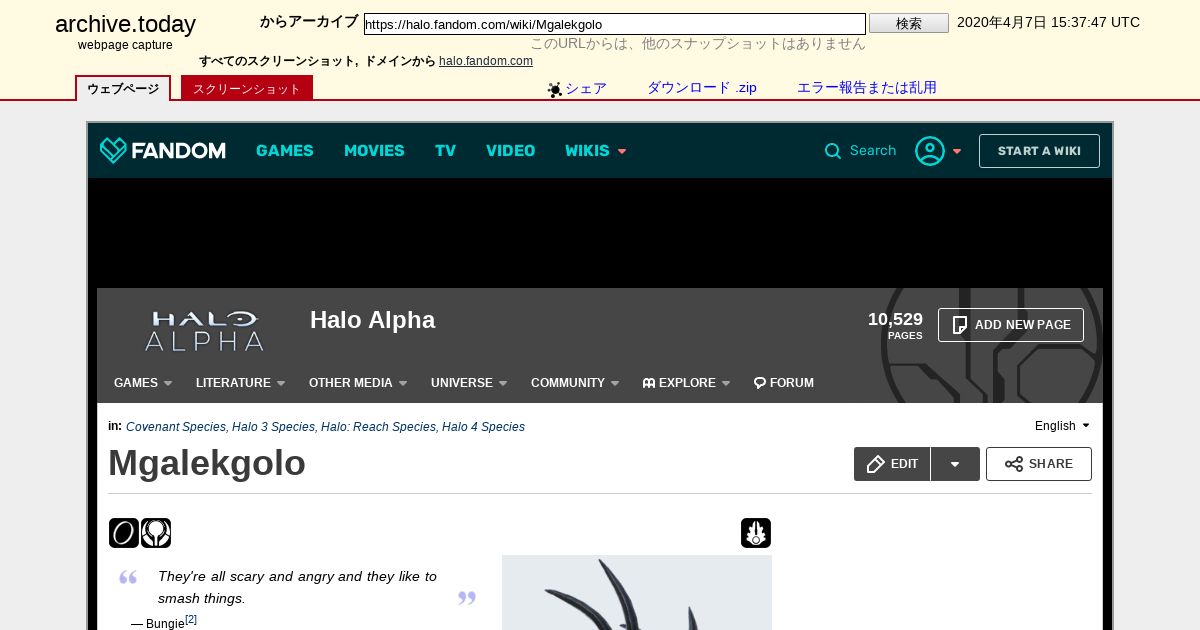Open the Halo 3 Species category link

pos(273,427)
